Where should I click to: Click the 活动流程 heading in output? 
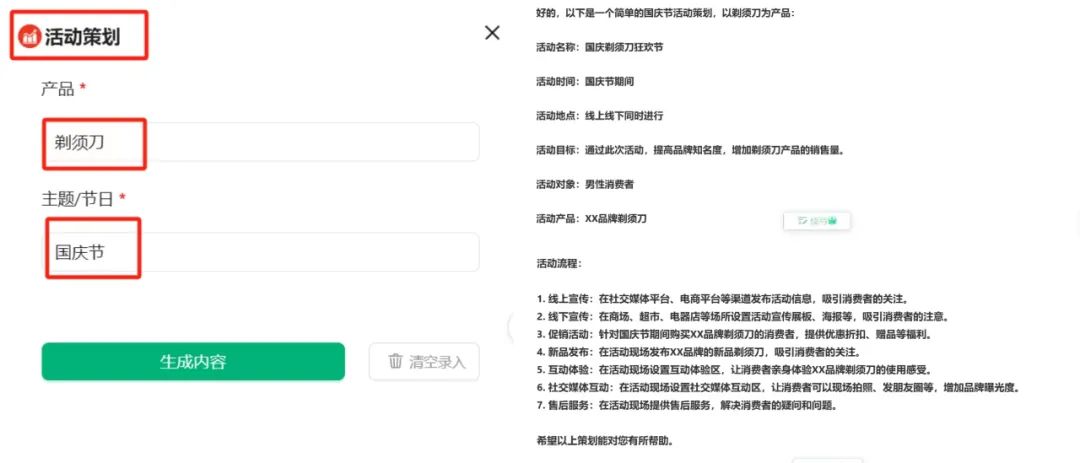tap(558, 264)
